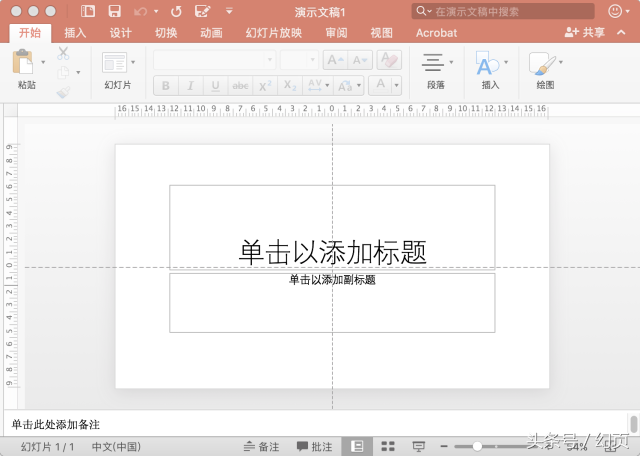
Task: Click the 幻灯片 1 / 1 status text
Action: pyautogui.click(x=47, y=447)
